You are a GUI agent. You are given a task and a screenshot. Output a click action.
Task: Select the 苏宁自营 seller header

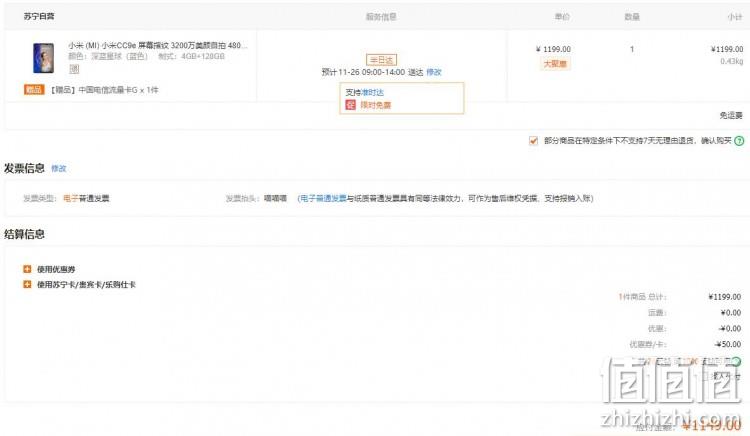tap(39, 16)
